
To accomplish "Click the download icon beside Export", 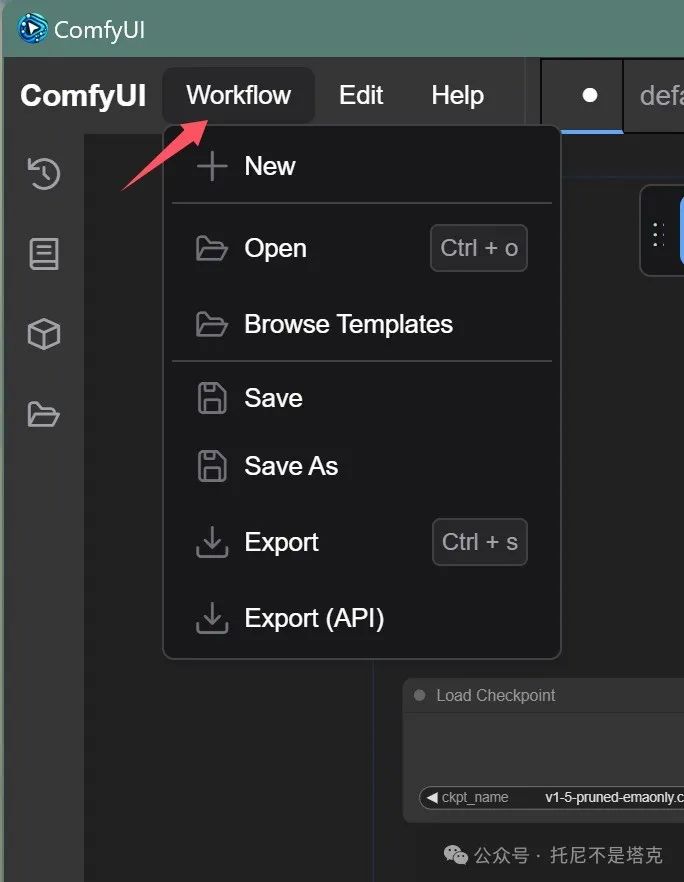I will pos(212,542).
